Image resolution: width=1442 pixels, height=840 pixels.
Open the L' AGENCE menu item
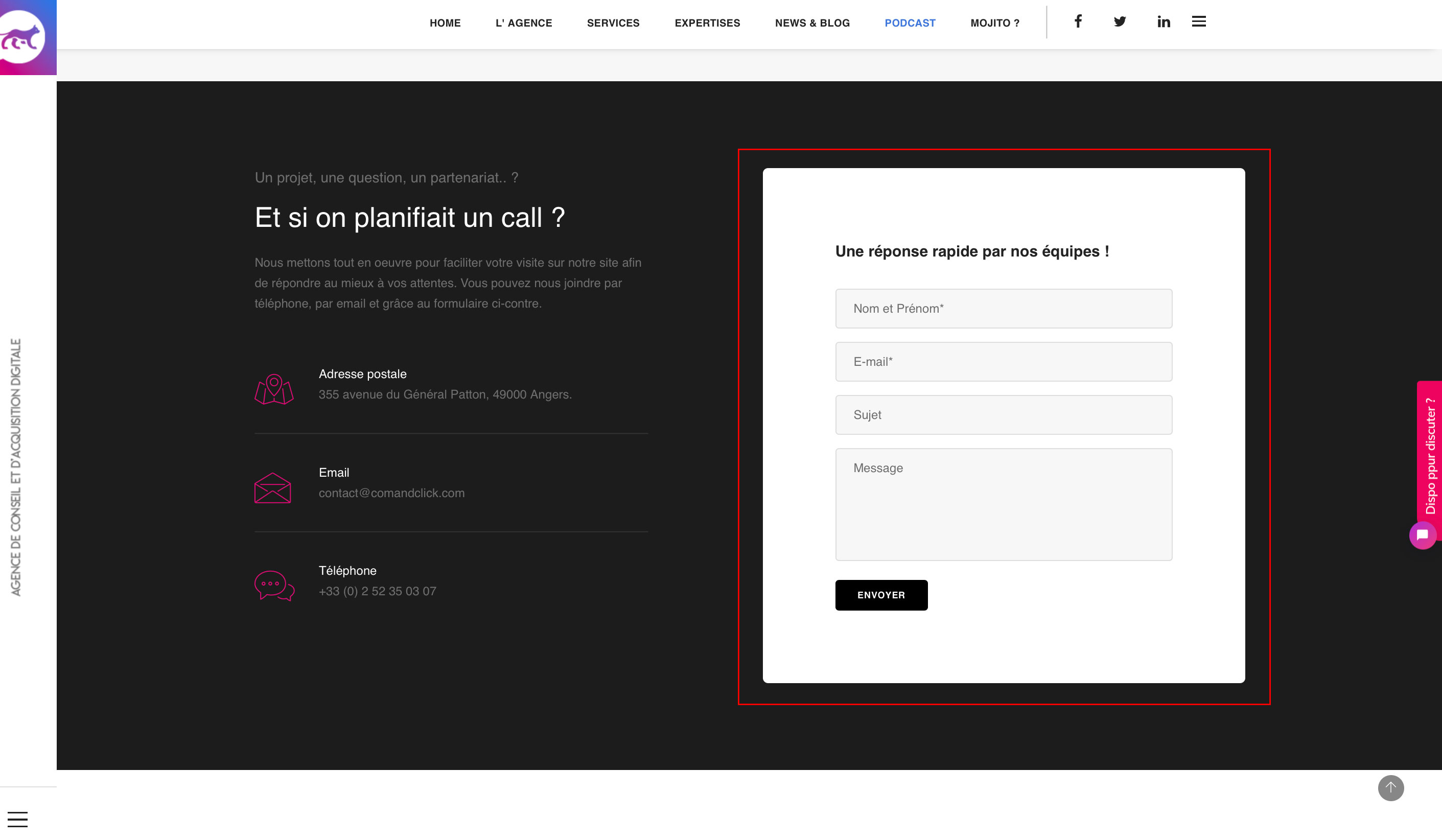tap(524, 23)
